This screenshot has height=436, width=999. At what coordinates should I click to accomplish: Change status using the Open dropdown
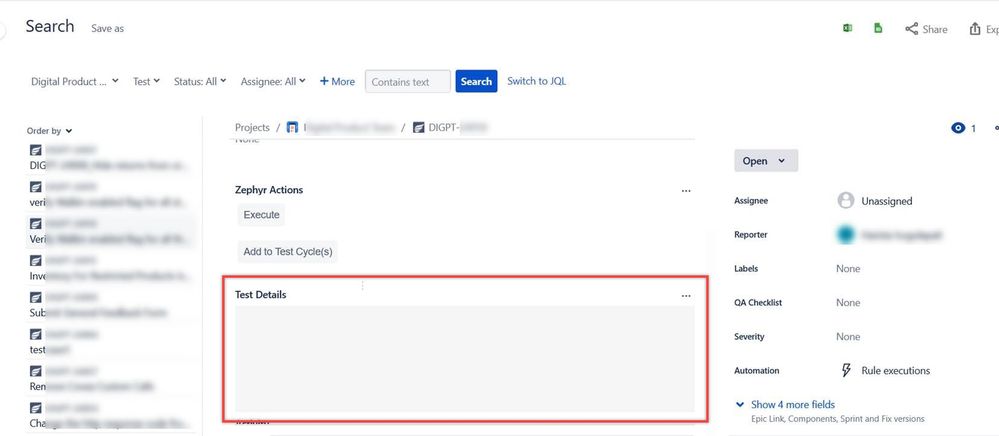click(766, 161)
